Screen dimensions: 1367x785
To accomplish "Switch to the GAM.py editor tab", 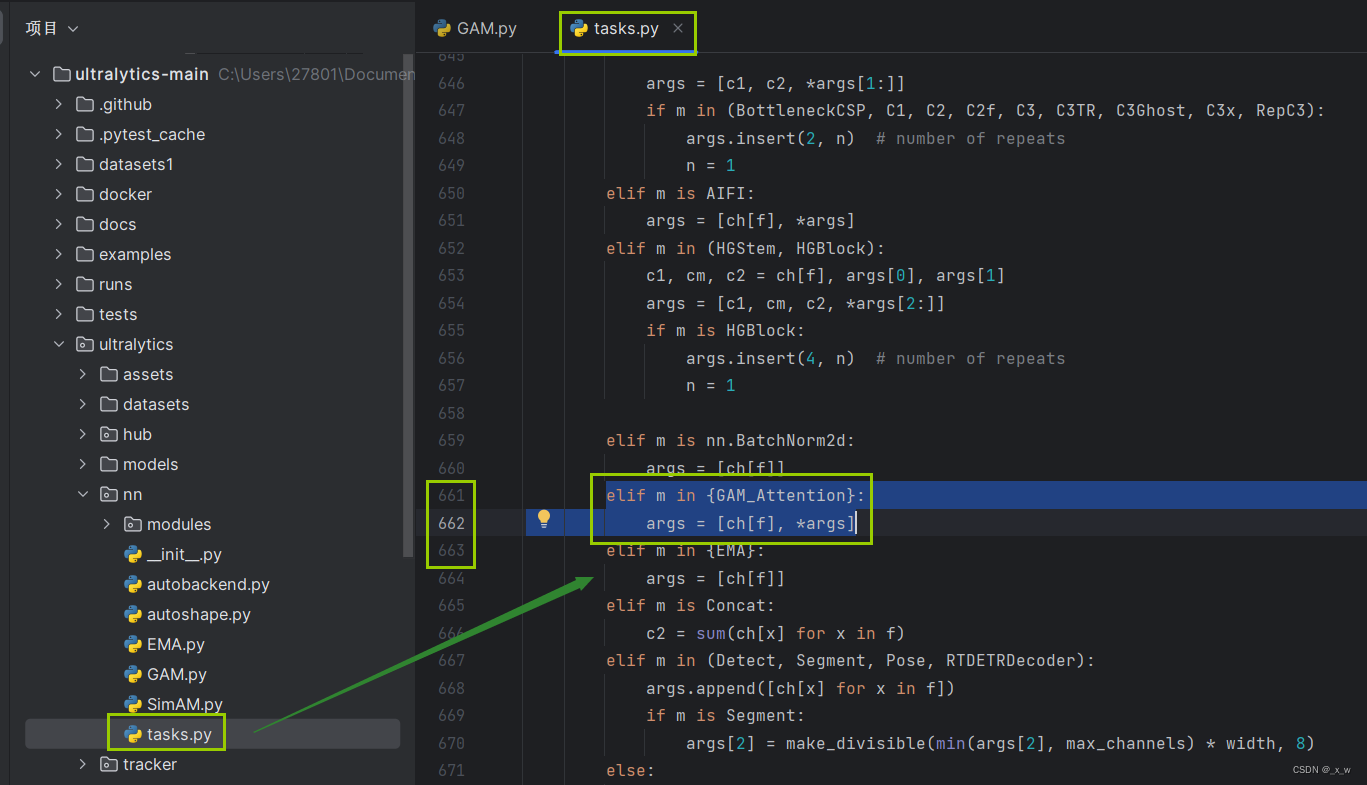I will click(475, 28).
